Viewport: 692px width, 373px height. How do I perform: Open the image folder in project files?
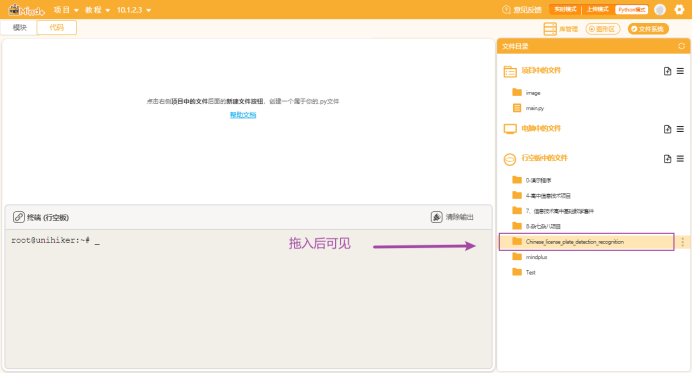(527, 93)
